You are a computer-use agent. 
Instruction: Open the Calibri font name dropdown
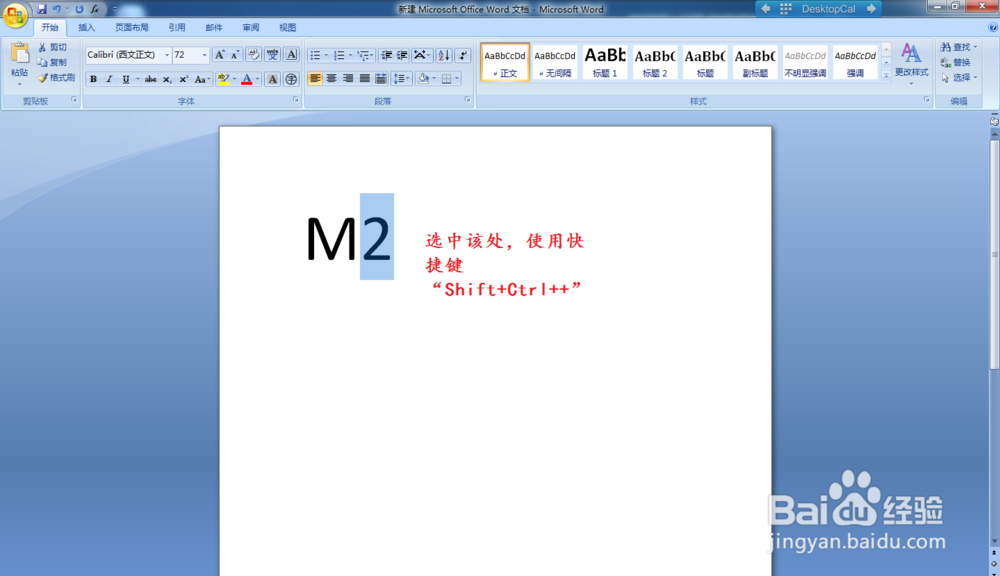(167, 54)
